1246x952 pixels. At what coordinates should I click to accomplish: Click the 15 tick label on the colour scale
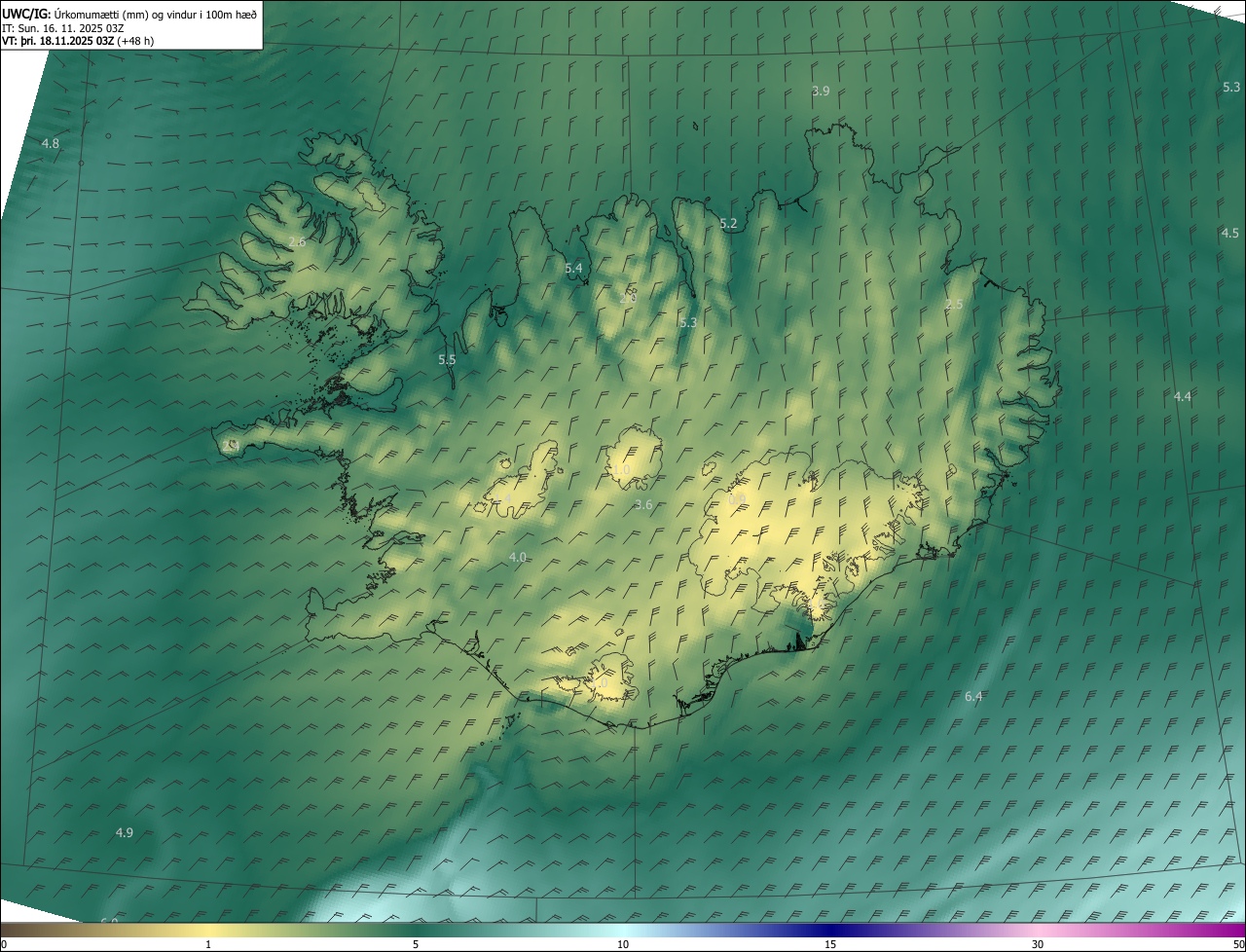pyautogui.click(x=830, y=944)
